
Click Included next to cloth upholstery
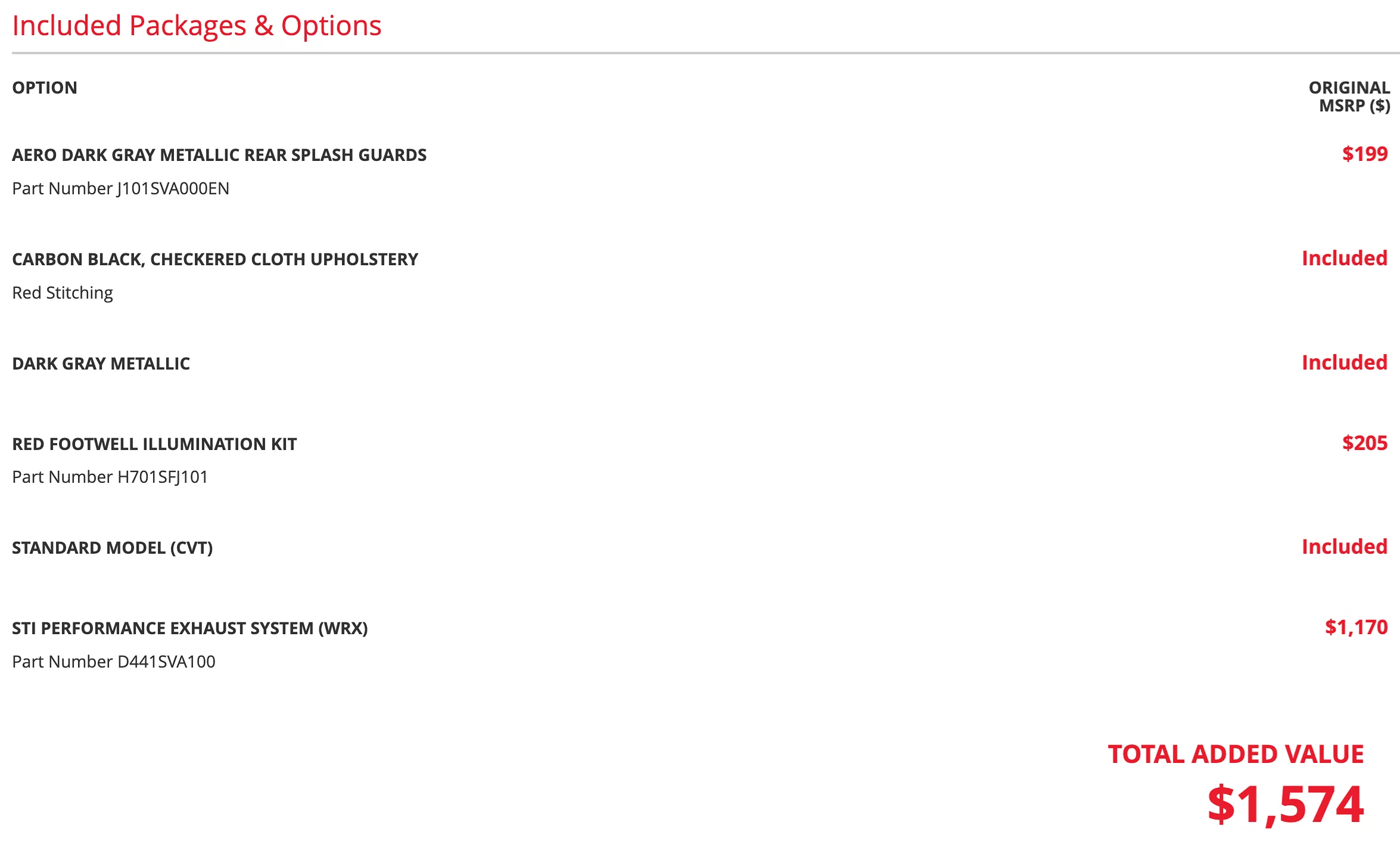coord(1345,258)
